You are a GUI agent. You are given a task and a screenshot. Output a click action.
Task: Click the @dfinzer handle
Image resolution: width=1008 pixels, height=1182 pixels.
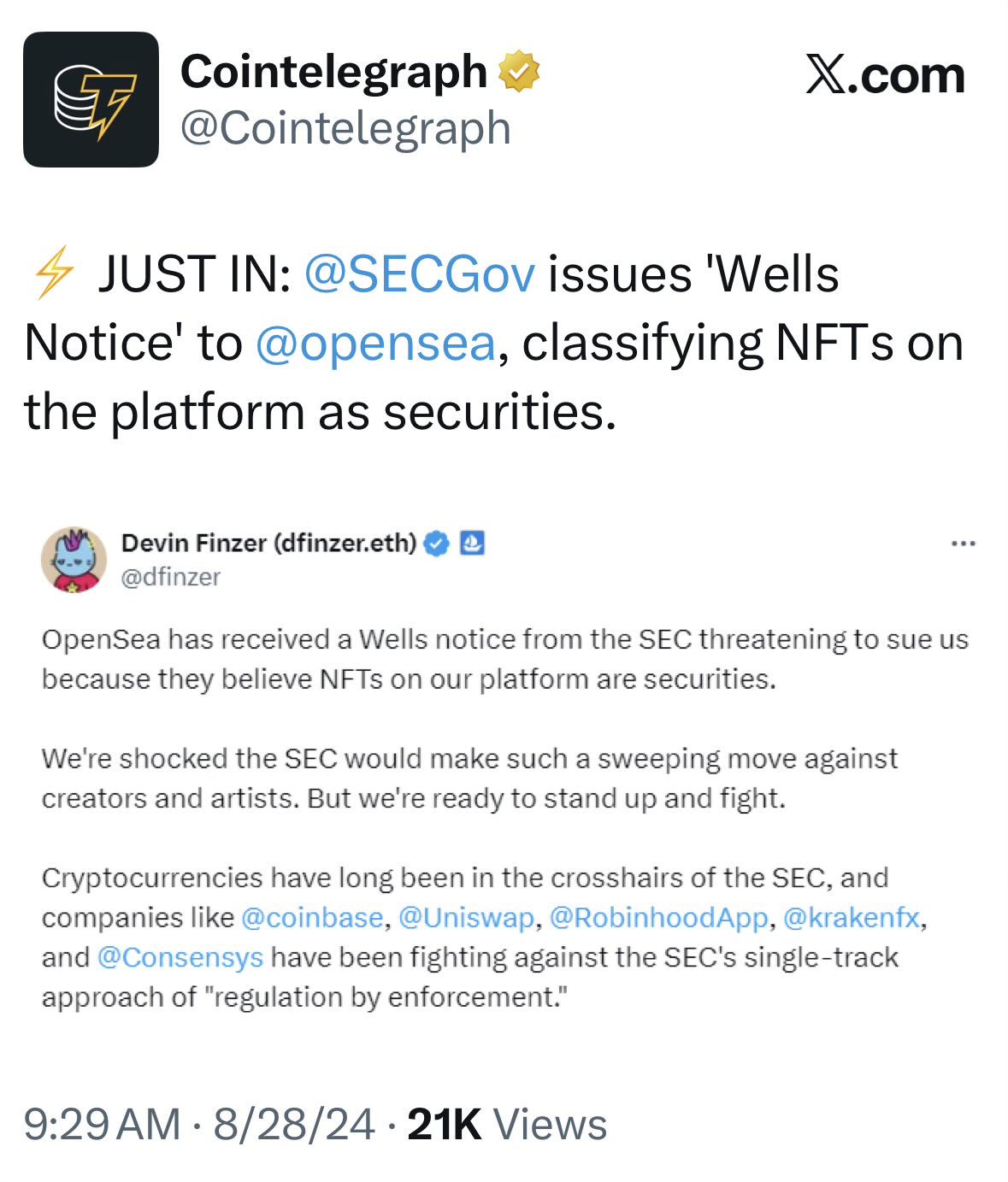point(171,578)
